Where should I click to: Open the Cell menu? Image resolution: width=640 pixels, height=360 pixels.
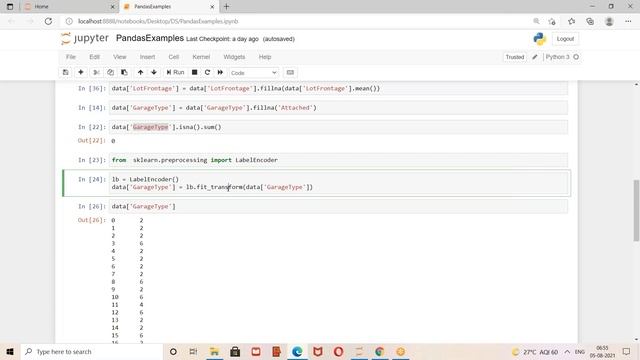click(x=174, y=57)
